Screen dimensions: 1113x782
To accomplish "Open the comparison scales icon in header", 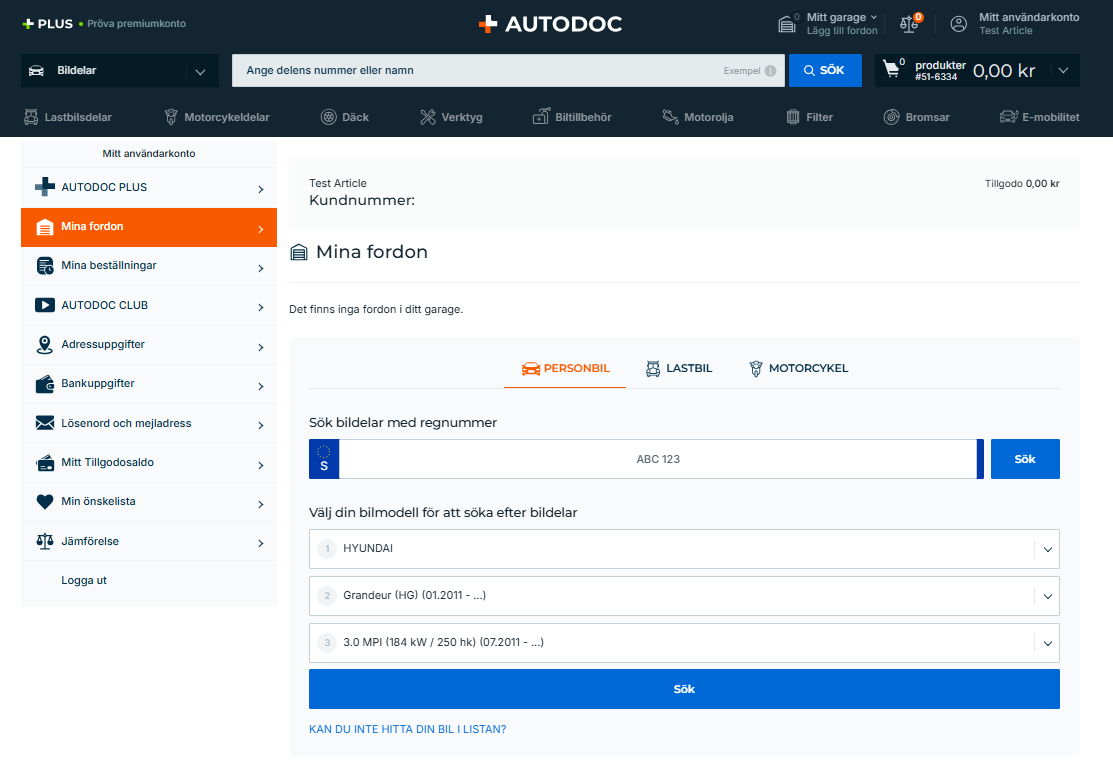I will tap(909, 24).
